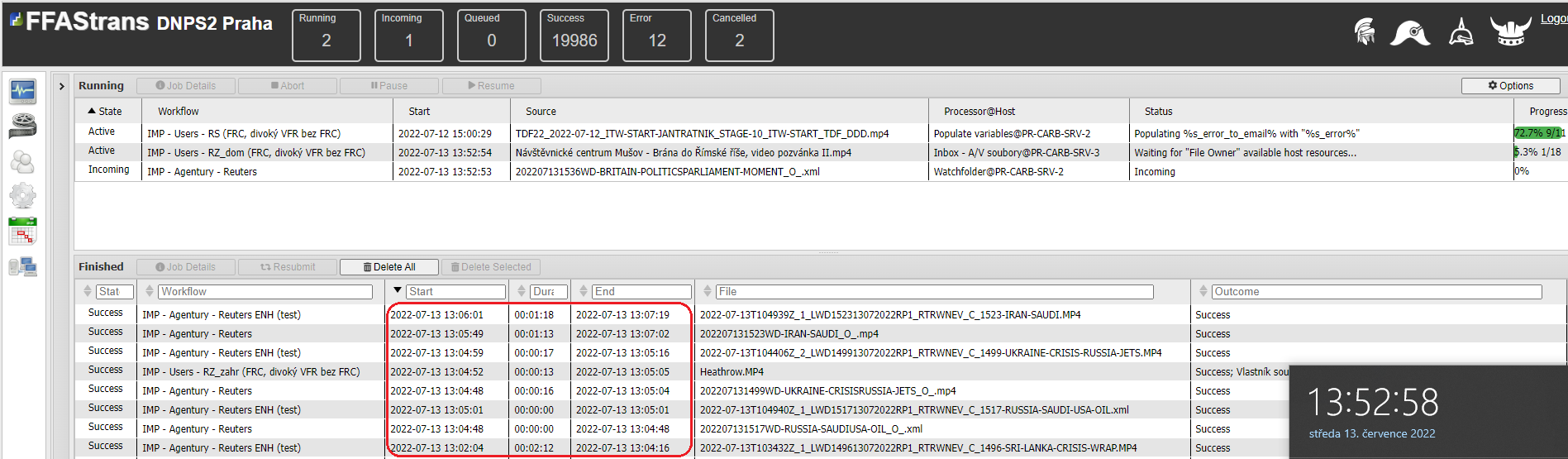Select the Running counter box
1568x459 pixels.
click(326, 36)
